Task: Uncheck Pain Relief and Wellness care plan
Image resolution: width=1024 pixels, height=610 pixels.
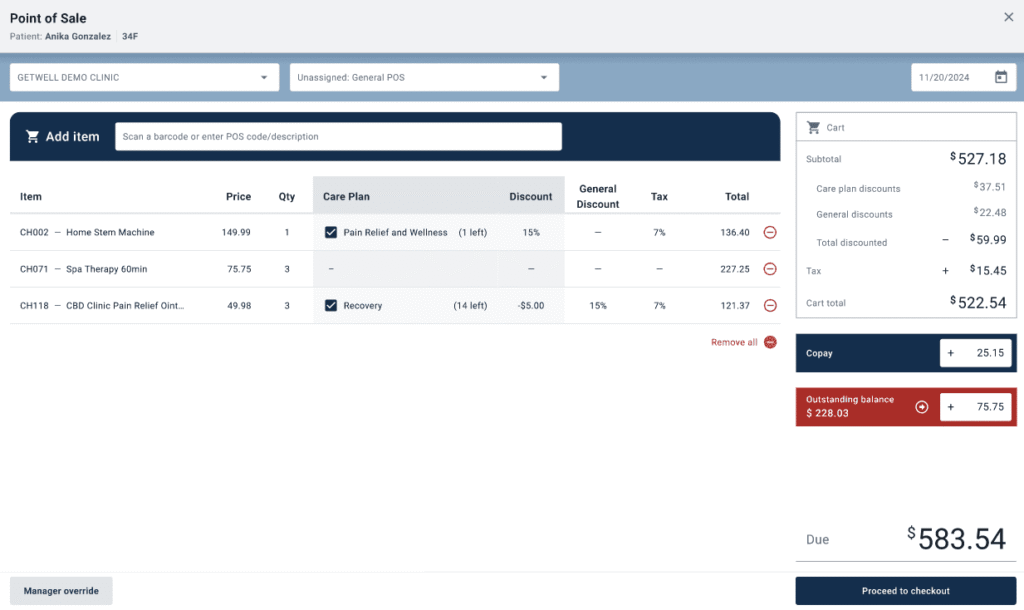Action: (x=331, y=233)
